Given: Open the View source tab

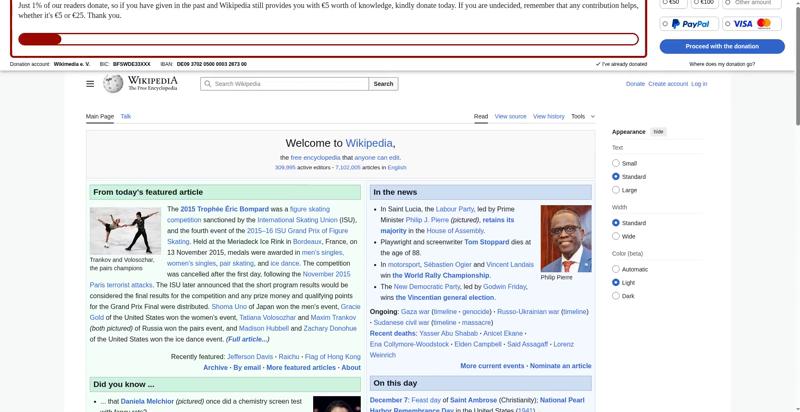Looking at the screenshot, I should pos(510,116).
